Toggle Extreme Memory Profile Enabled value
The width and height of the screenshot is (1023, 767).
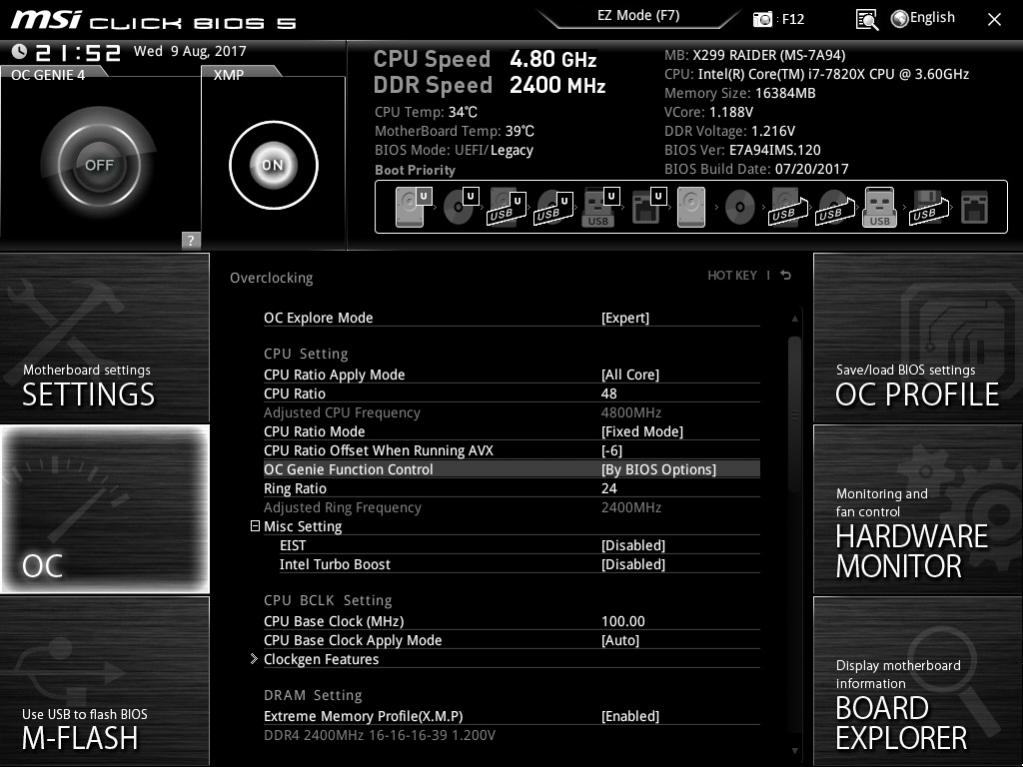tap(630, 716)
